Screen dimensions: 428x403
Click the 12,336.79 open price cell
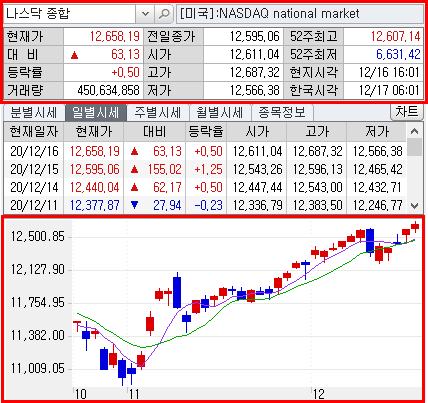pyautogui.click(x=258, y=205)
